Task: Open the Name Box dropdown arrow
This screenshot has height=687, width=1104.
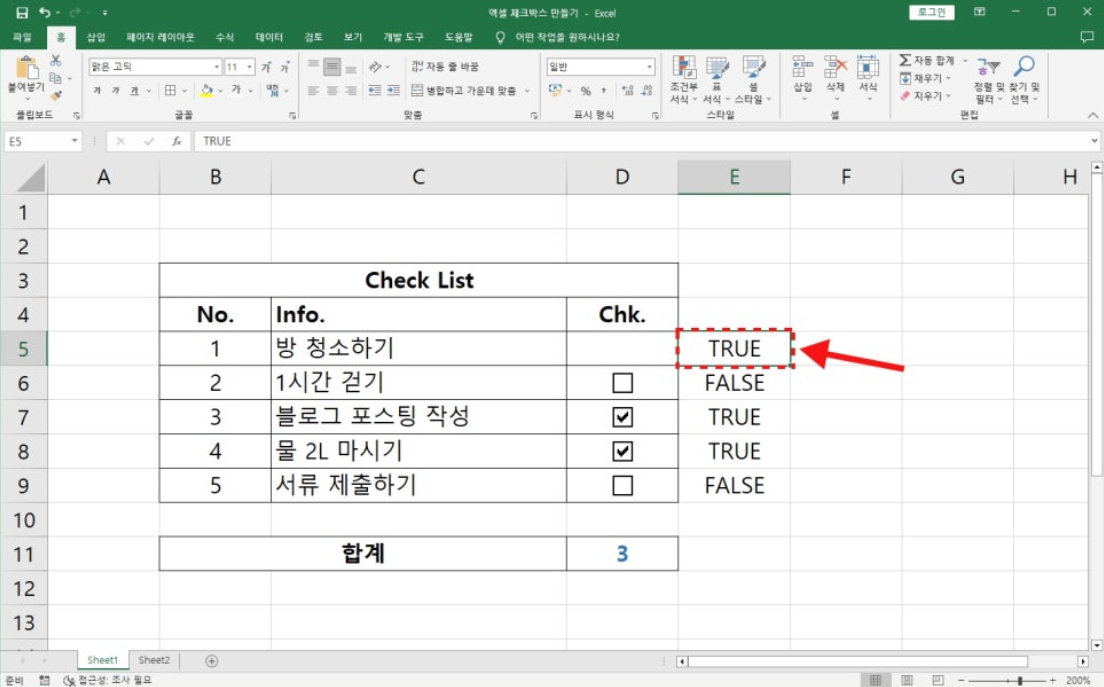Action: coord(74,142)
